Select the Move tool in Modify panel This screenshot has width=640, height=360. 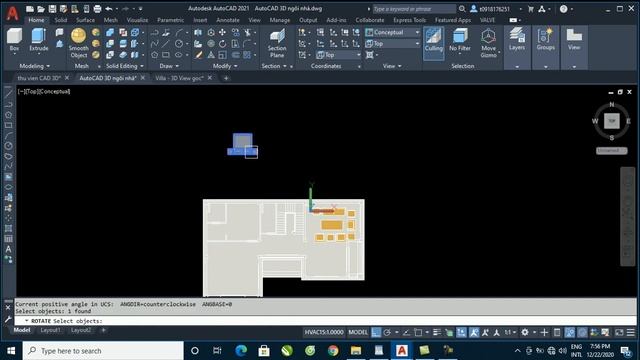point(222,32)
